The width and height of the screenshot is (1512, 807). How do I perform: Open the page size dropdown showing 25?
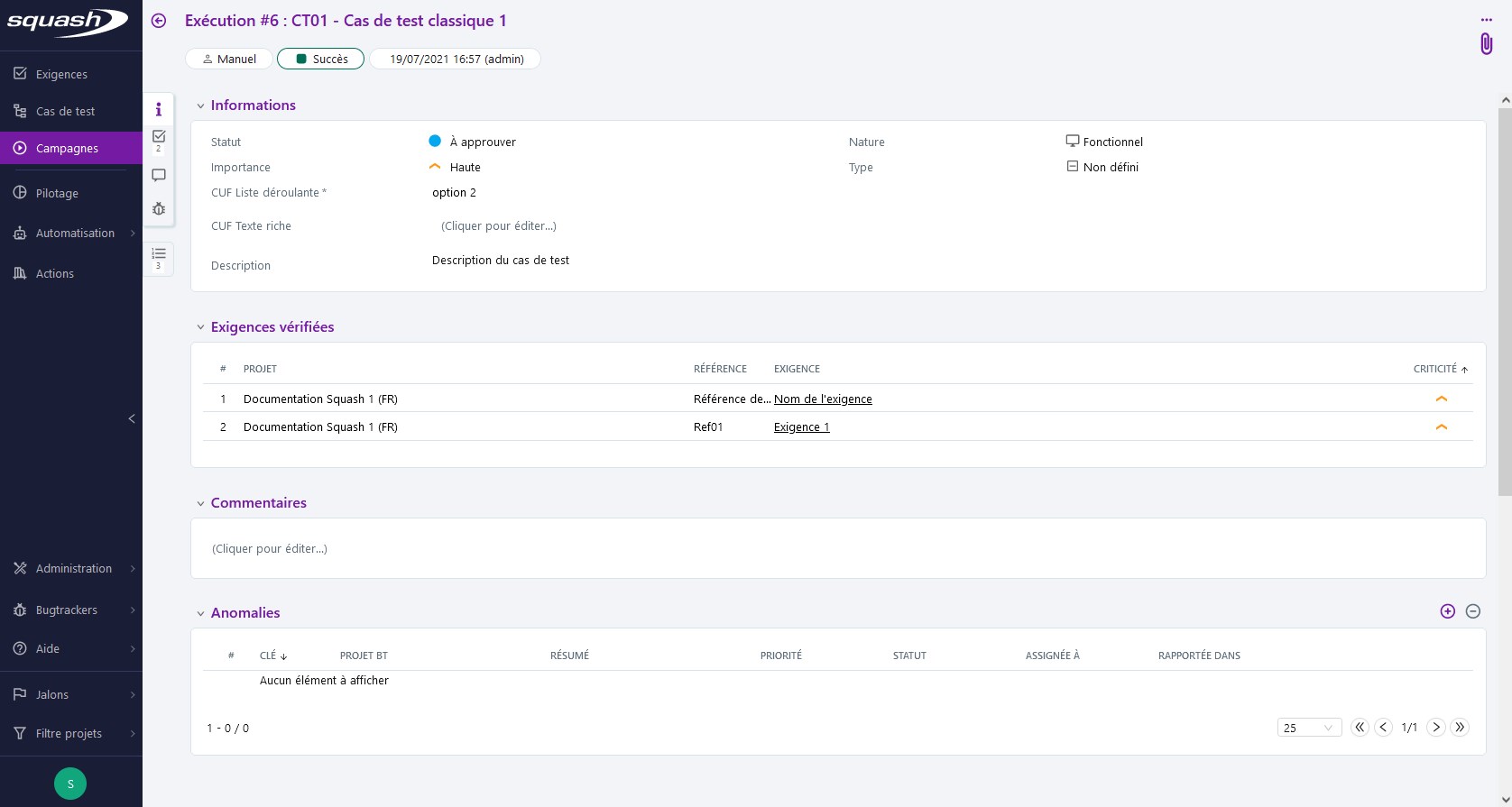click(1308, 728)
